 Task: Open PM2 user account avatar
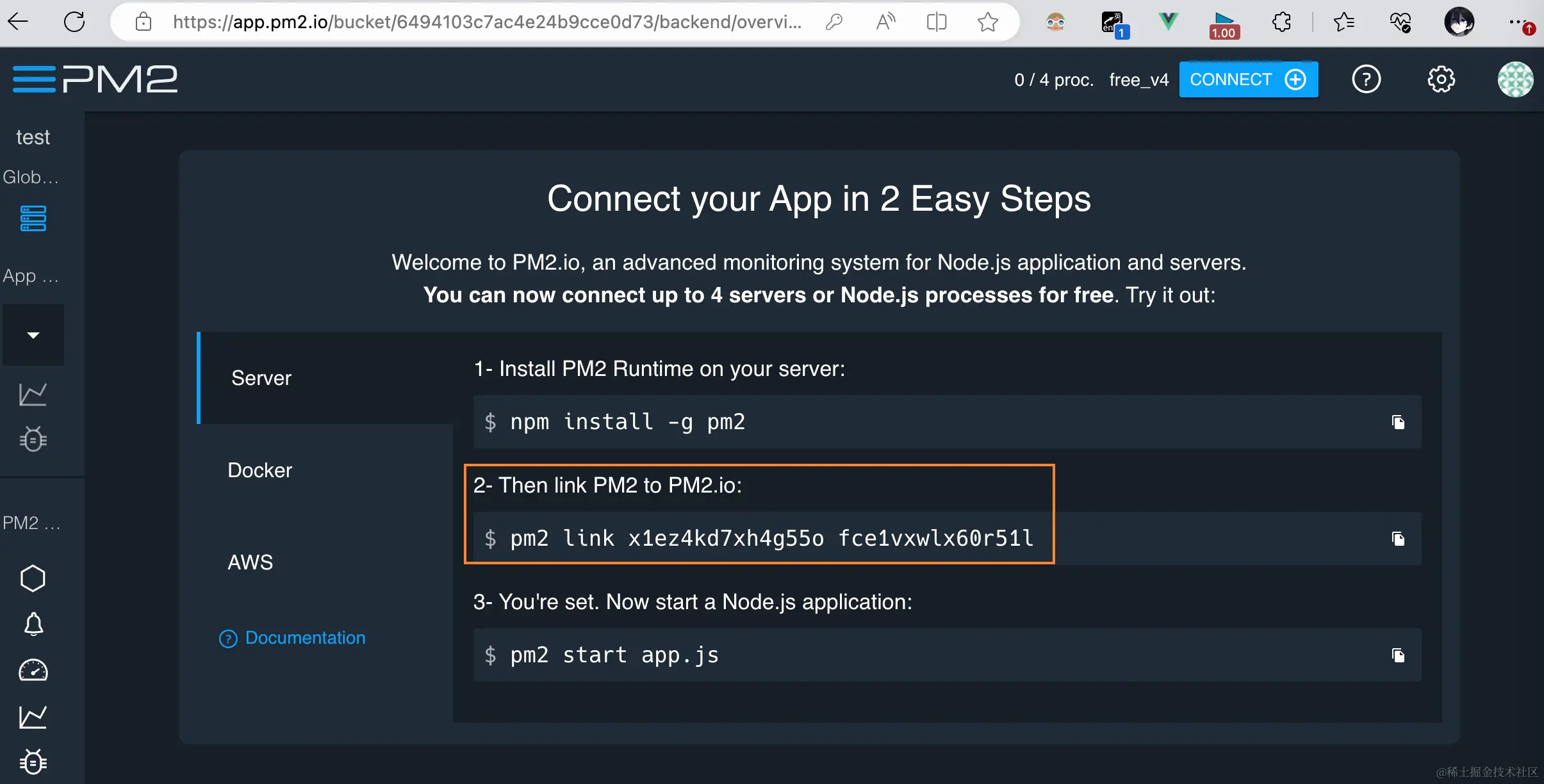(x=1515, y=79)
